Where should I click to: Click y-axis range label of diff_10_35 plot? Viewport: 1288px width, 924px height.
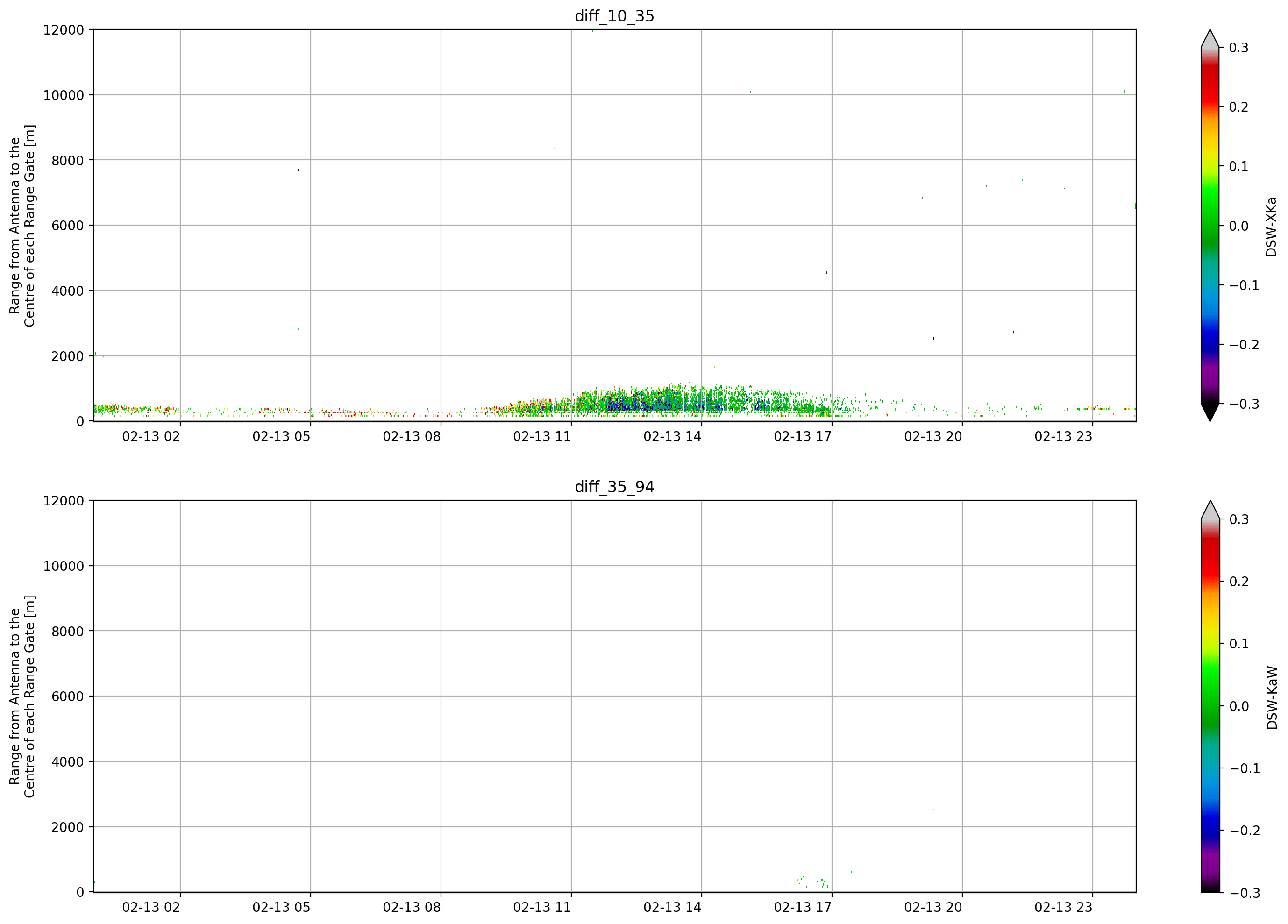[22, 226]
